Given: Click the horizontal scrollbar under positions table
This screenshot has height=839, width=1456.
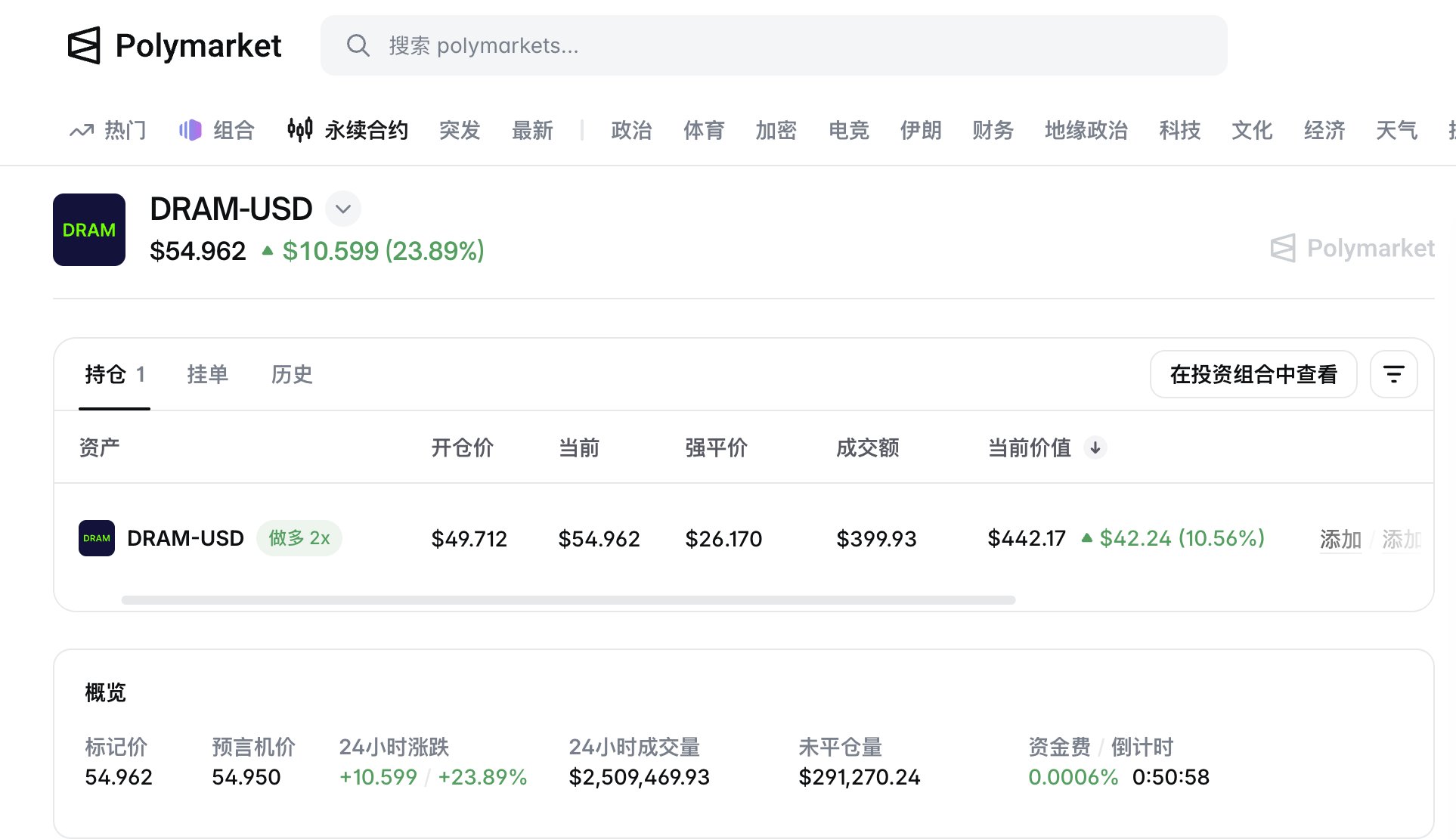Looking at the screenshot, I should tap(568, 600).
